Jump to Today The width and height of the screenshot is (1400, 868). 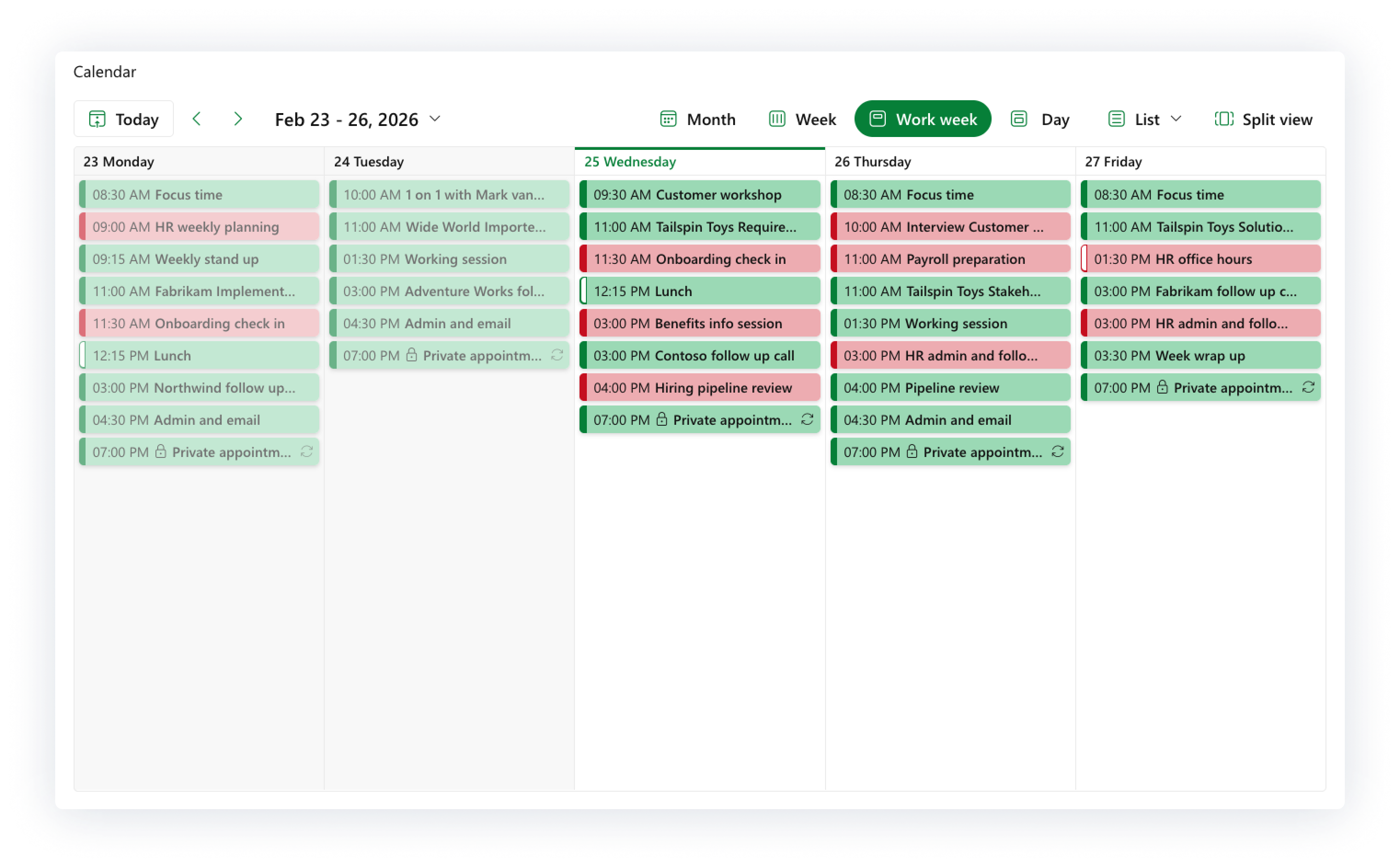pos(124,119)
